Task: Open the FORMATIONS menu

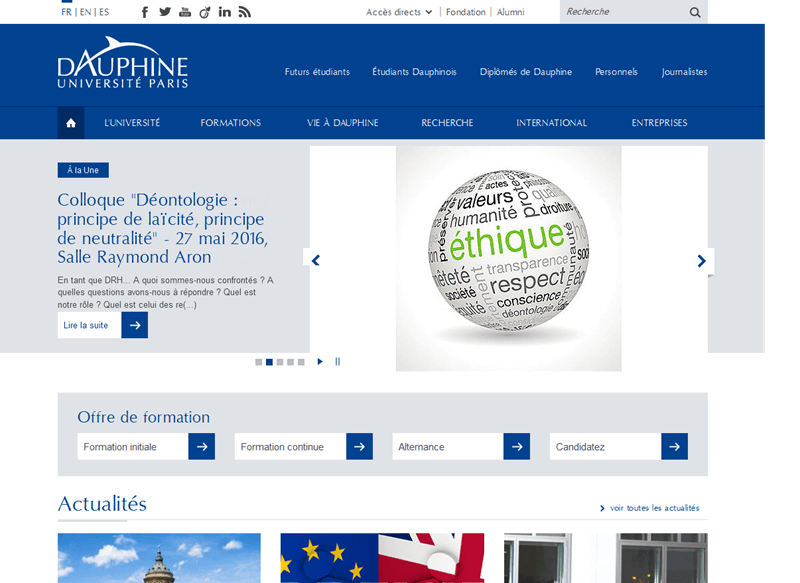Action: pyautogui.click(x=231, y=123)
